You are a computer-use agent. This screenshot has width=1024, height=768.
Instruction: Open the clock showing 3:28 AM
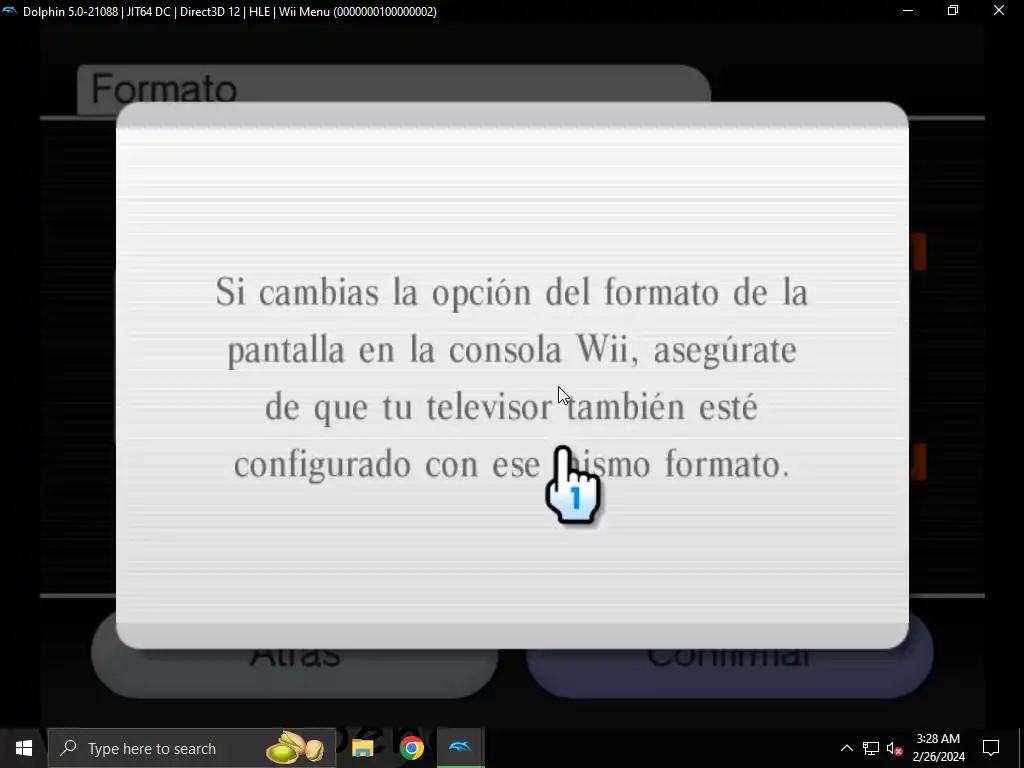[x=938, y=748]
